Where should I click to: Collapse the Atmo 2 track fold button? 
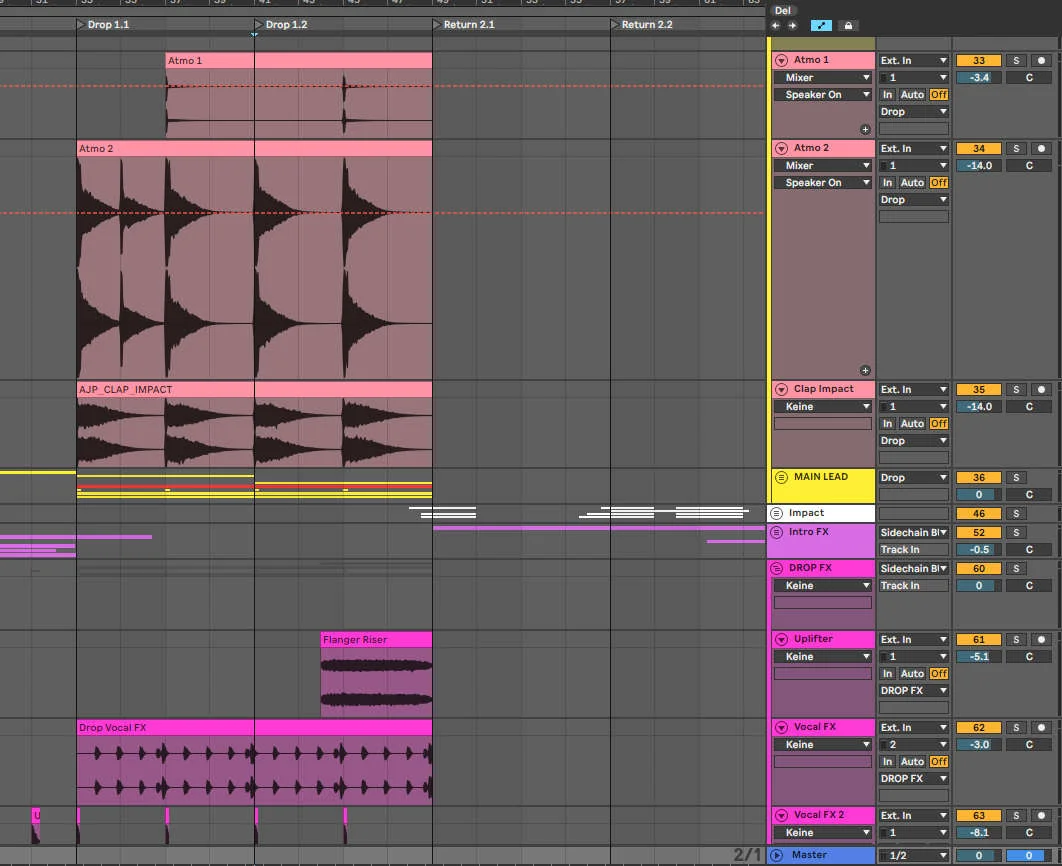pyautogui.click(x=781, y=148)
